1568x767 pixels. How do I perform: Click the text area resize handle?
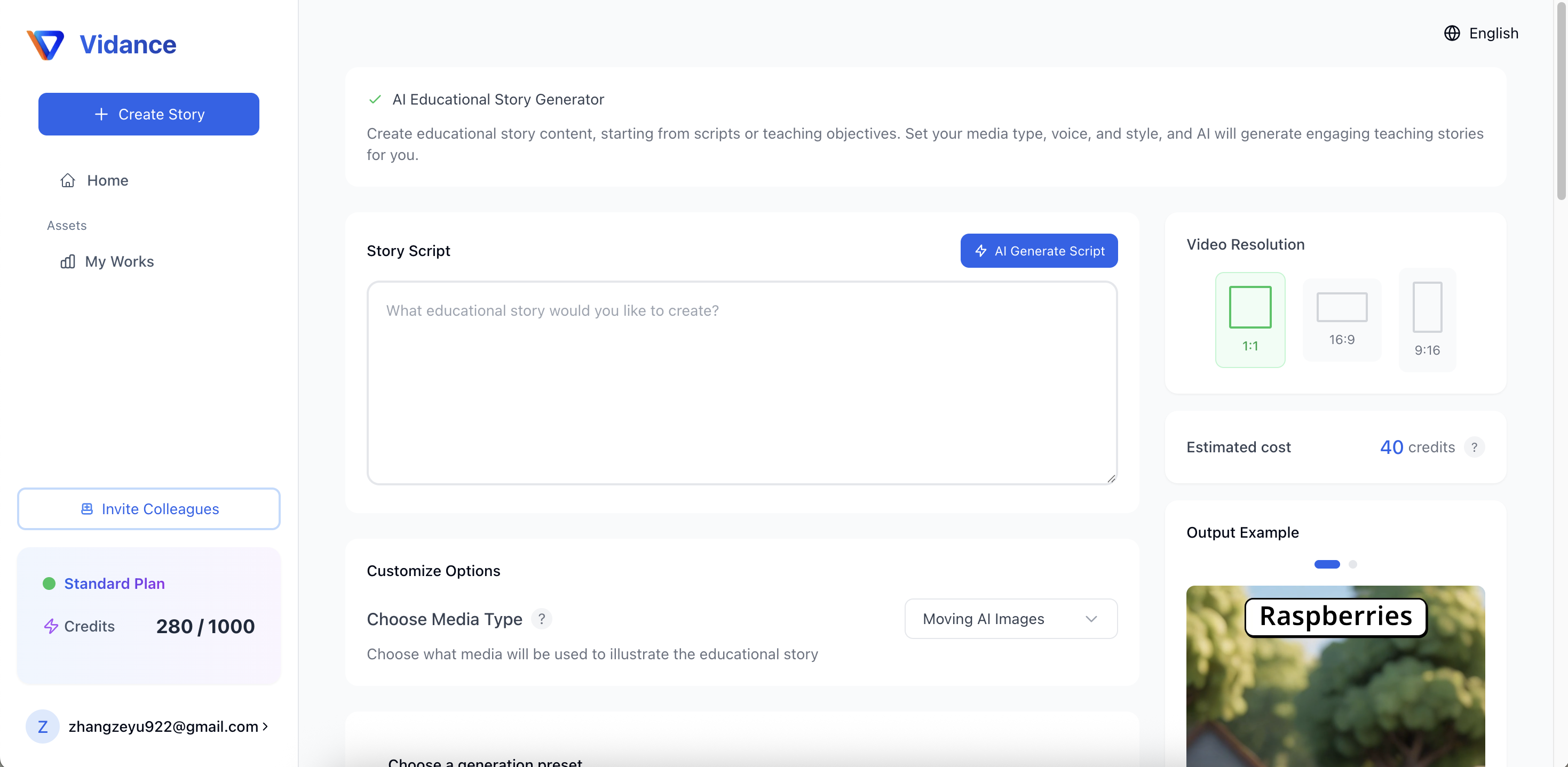click(1111, 478)
